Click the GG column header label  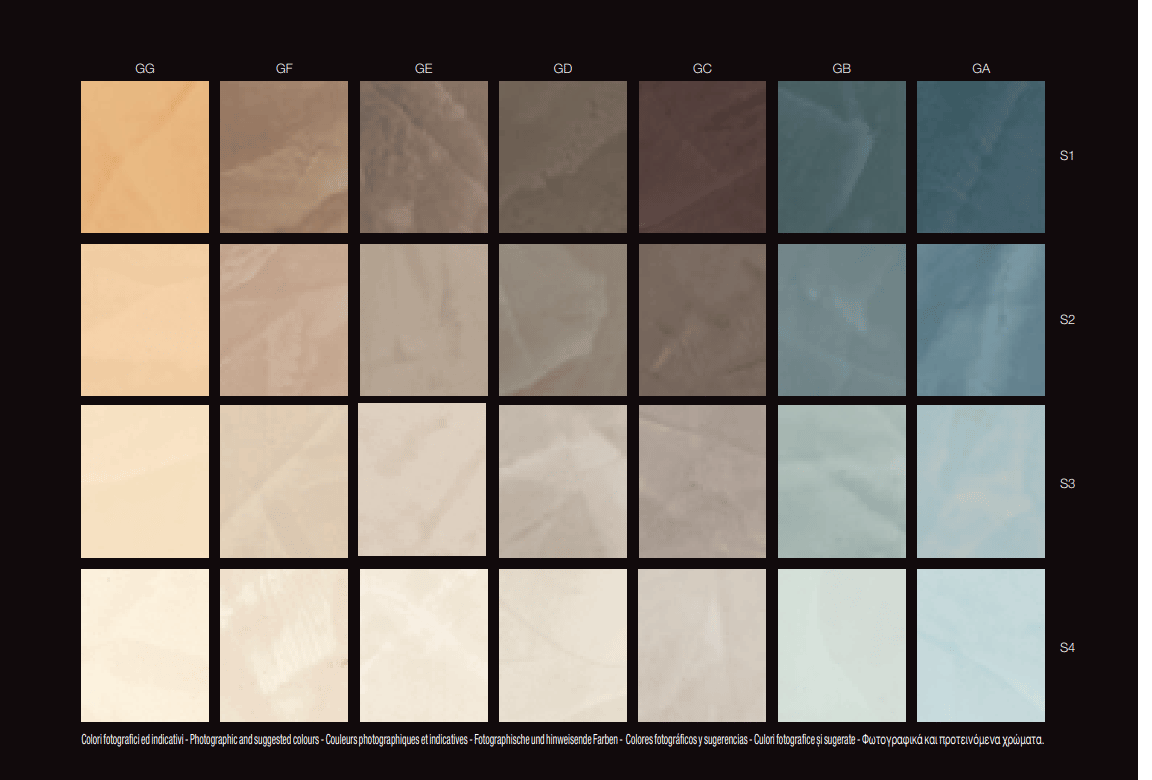coord(145,69)
